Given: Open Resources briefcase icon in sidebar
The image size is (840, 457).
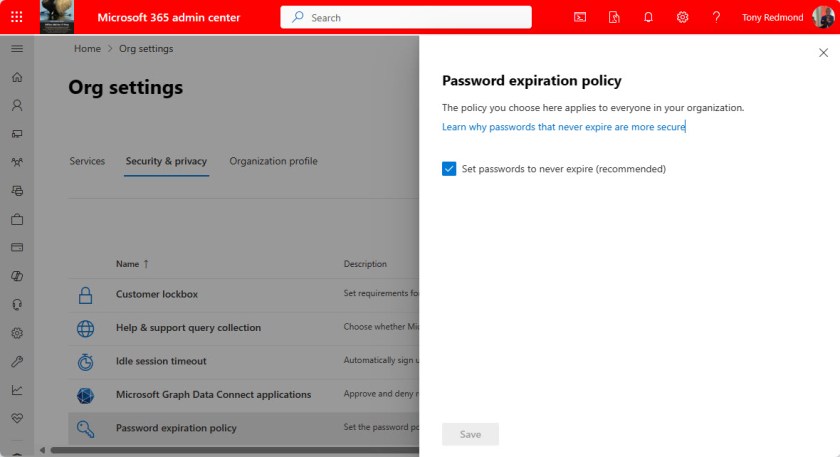Looking at the screenshot, I should pos(17,219).
